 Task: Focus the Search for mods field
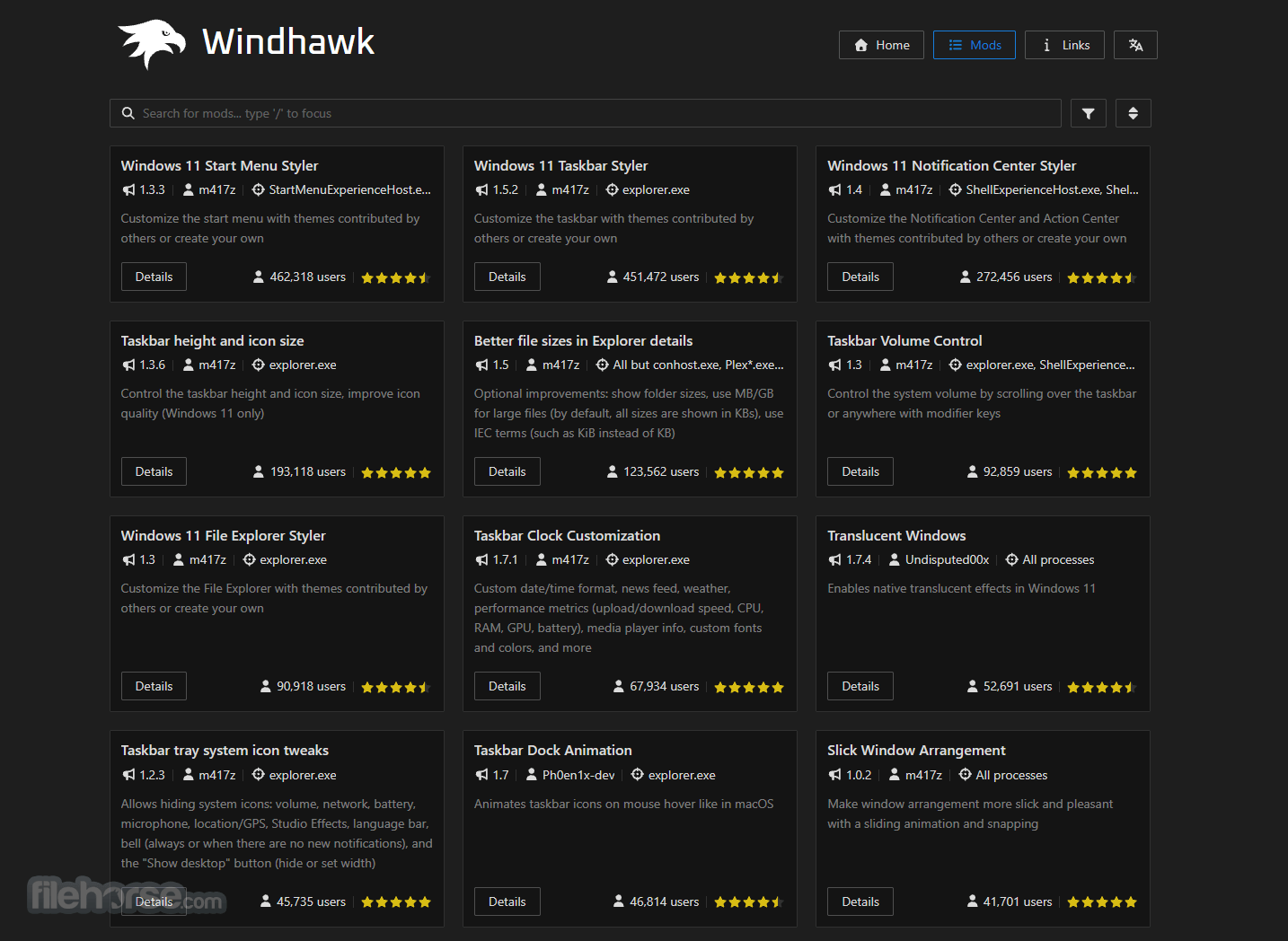585,113
